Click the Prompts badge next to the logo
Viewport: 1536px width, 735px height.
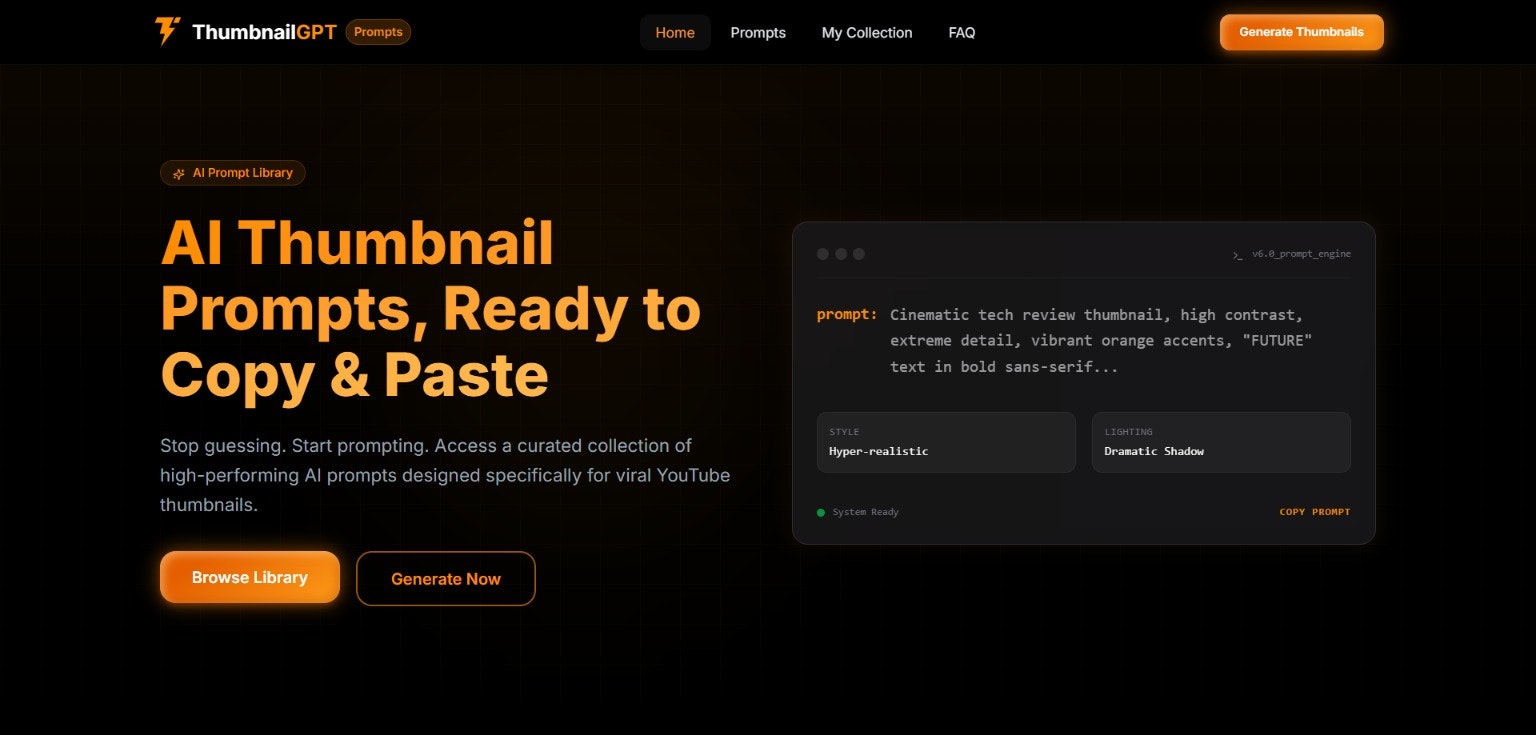tap(378, 31)
